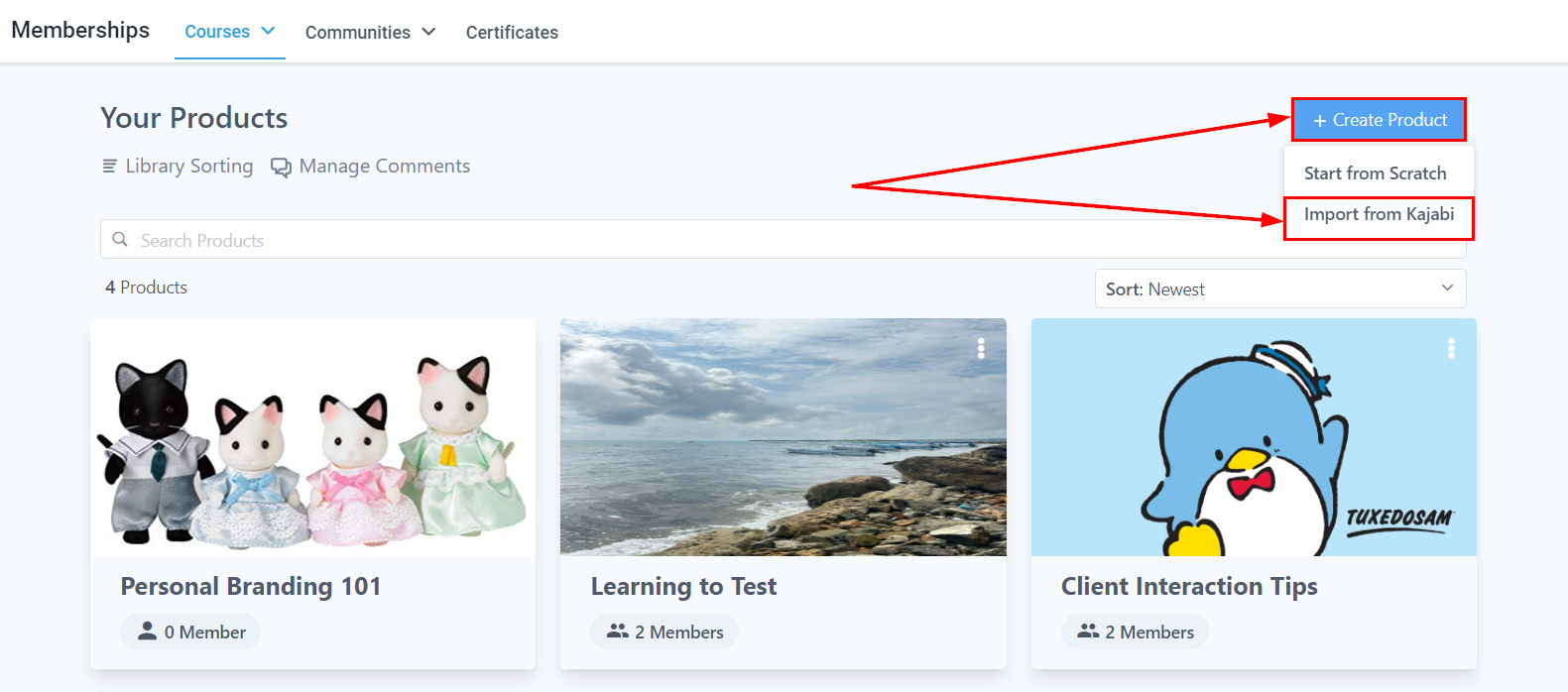
Task: Click the Library Sorting list icon
Action: pos(109,167)
